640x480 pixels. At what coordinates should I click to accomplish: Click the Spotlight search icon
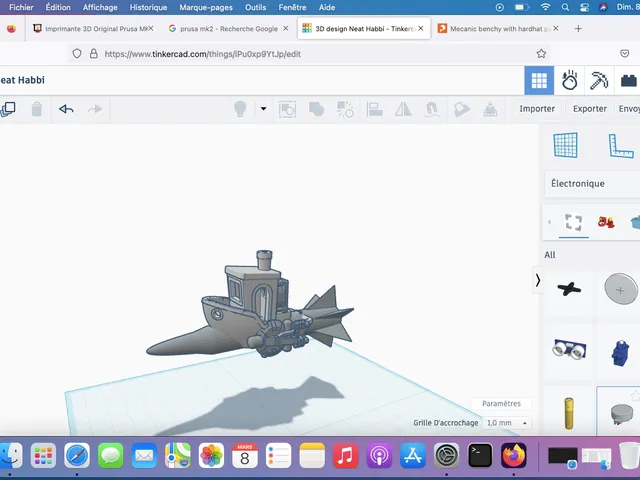(565, 7)
